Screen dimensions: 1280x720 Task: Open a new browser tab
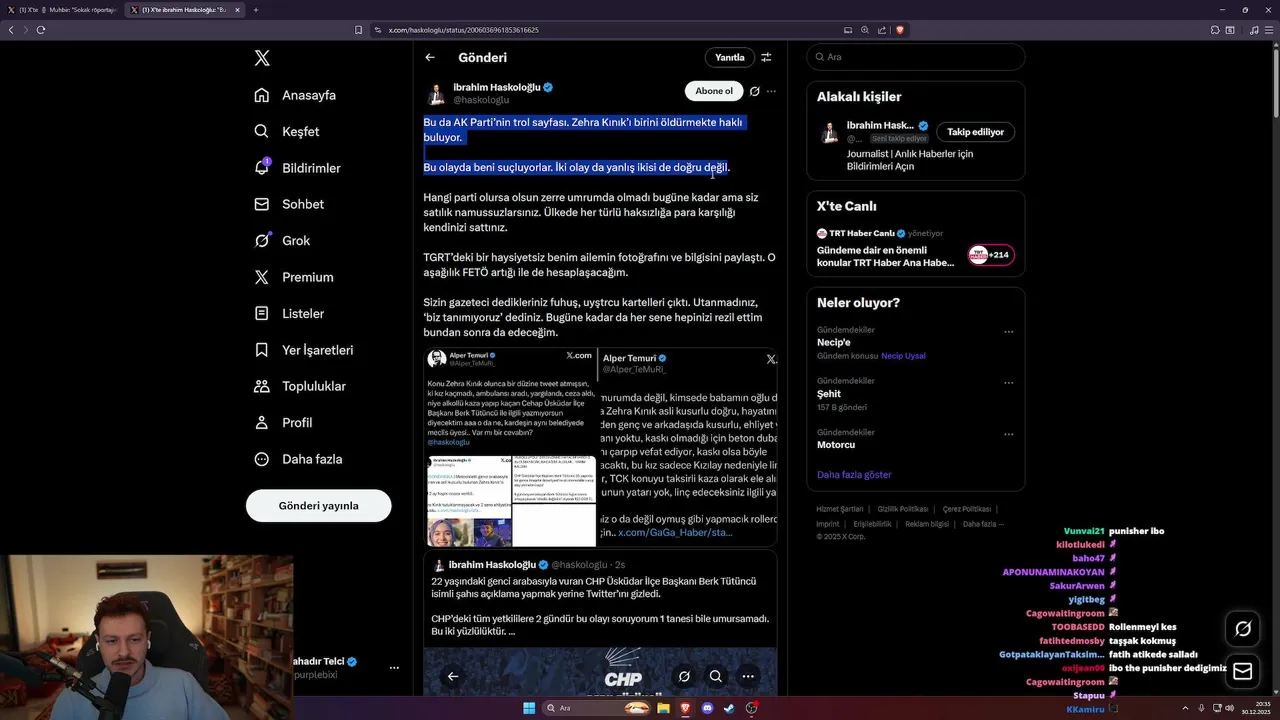click(x=256, y=10)
